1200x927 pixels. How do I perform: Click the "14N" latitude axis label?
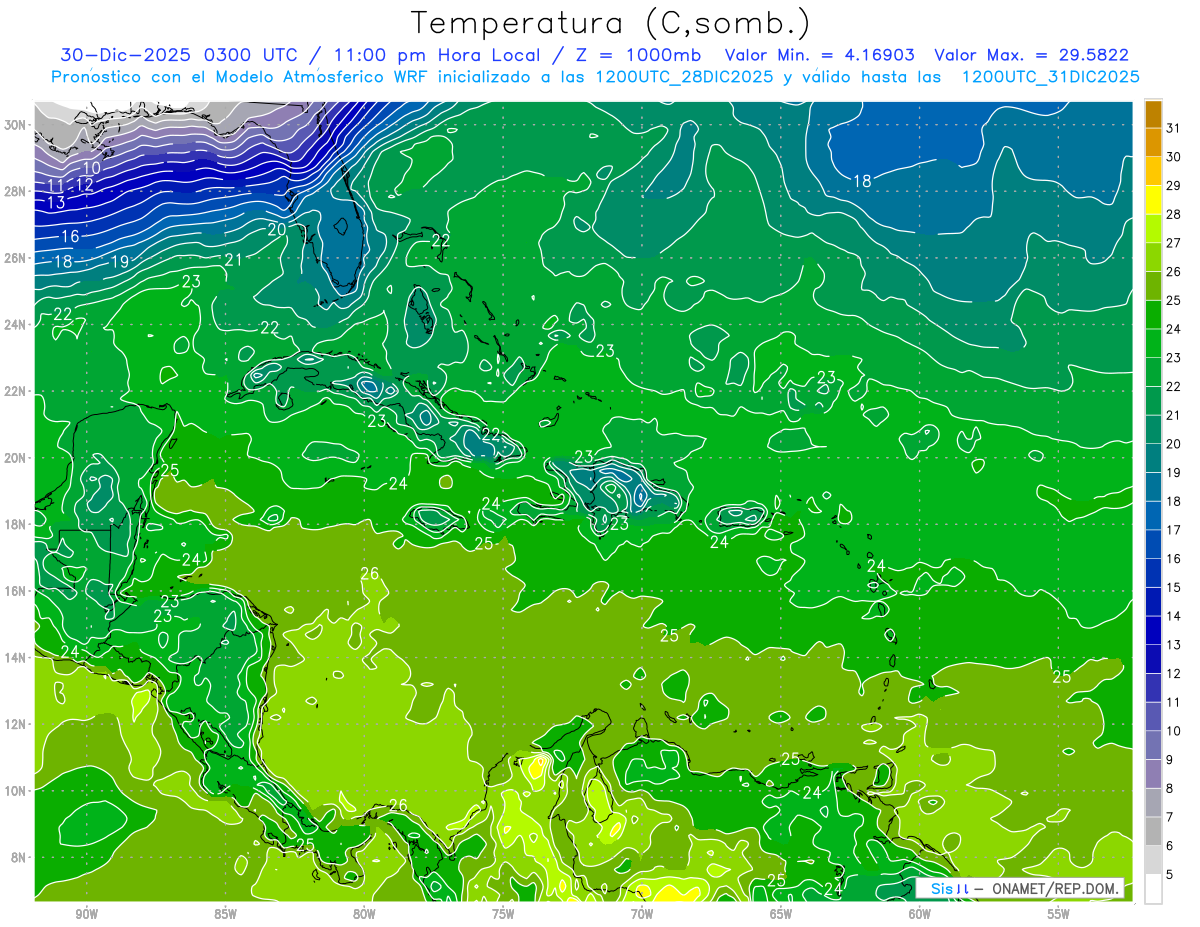(15, 657)
